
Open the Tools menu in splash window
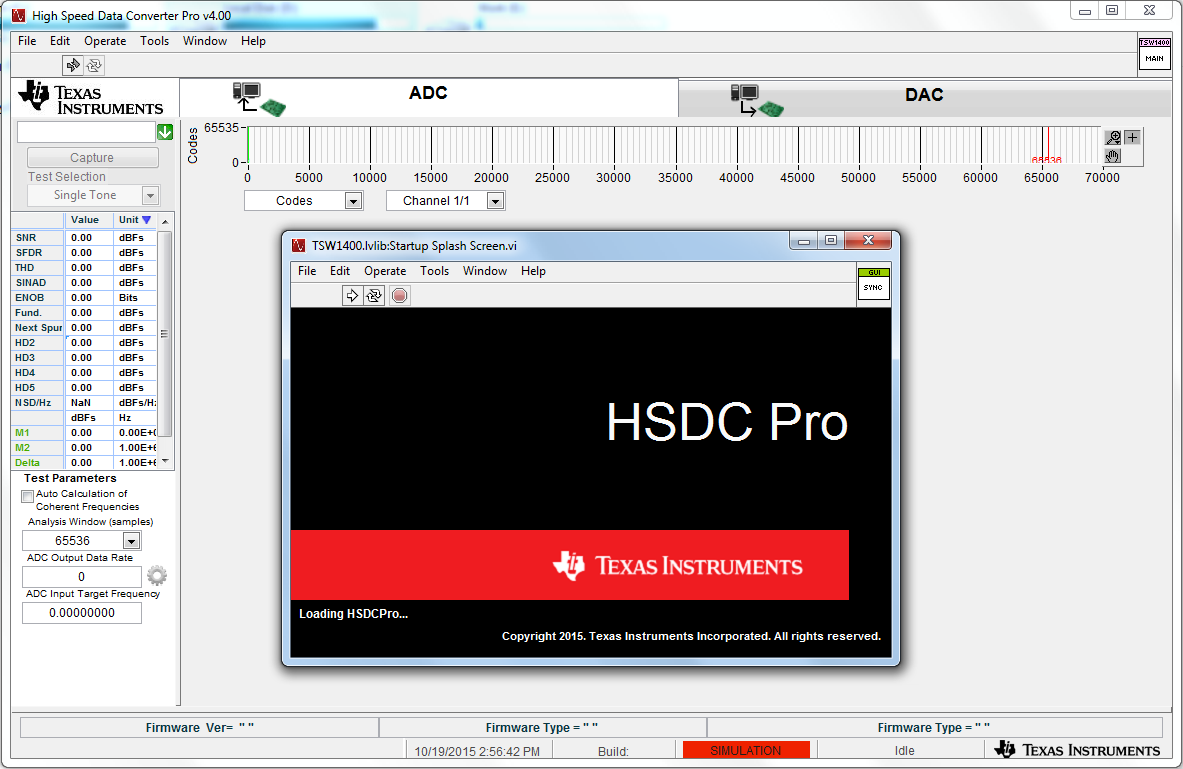pyautogui.click(x=435, y=271)
